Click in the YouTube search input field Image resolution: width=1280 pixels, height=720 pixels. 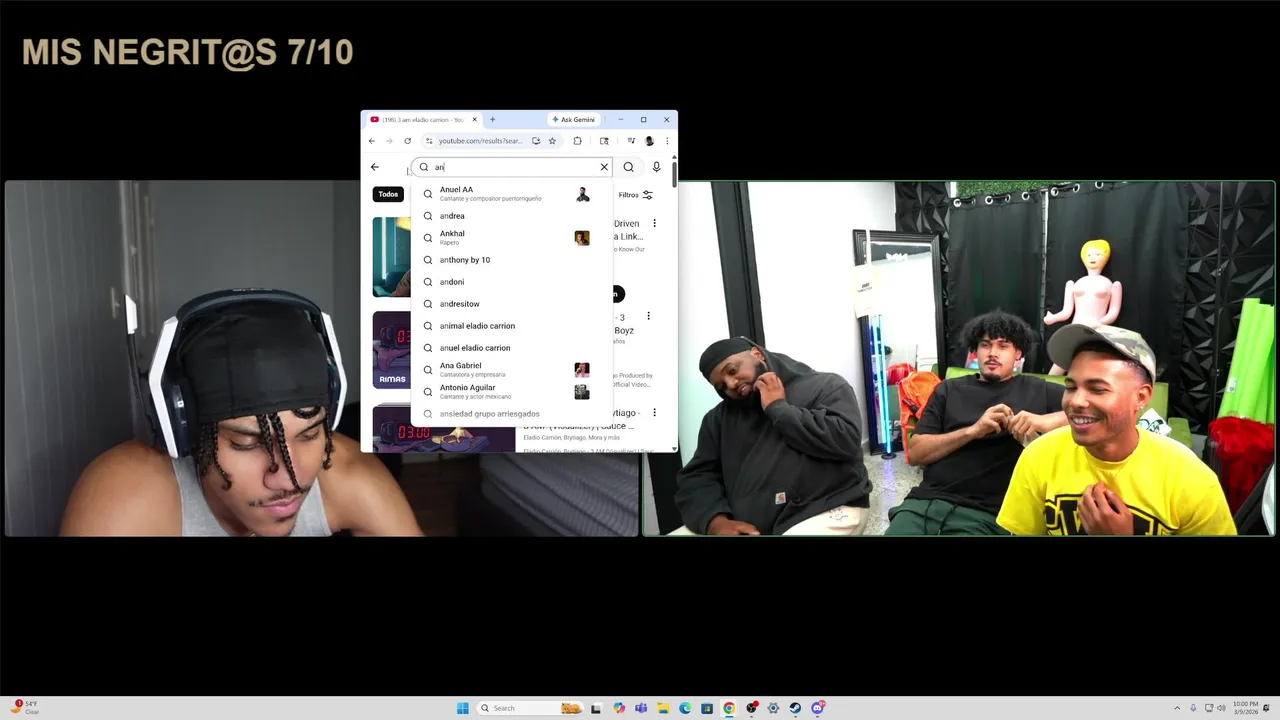coord(514,167)
